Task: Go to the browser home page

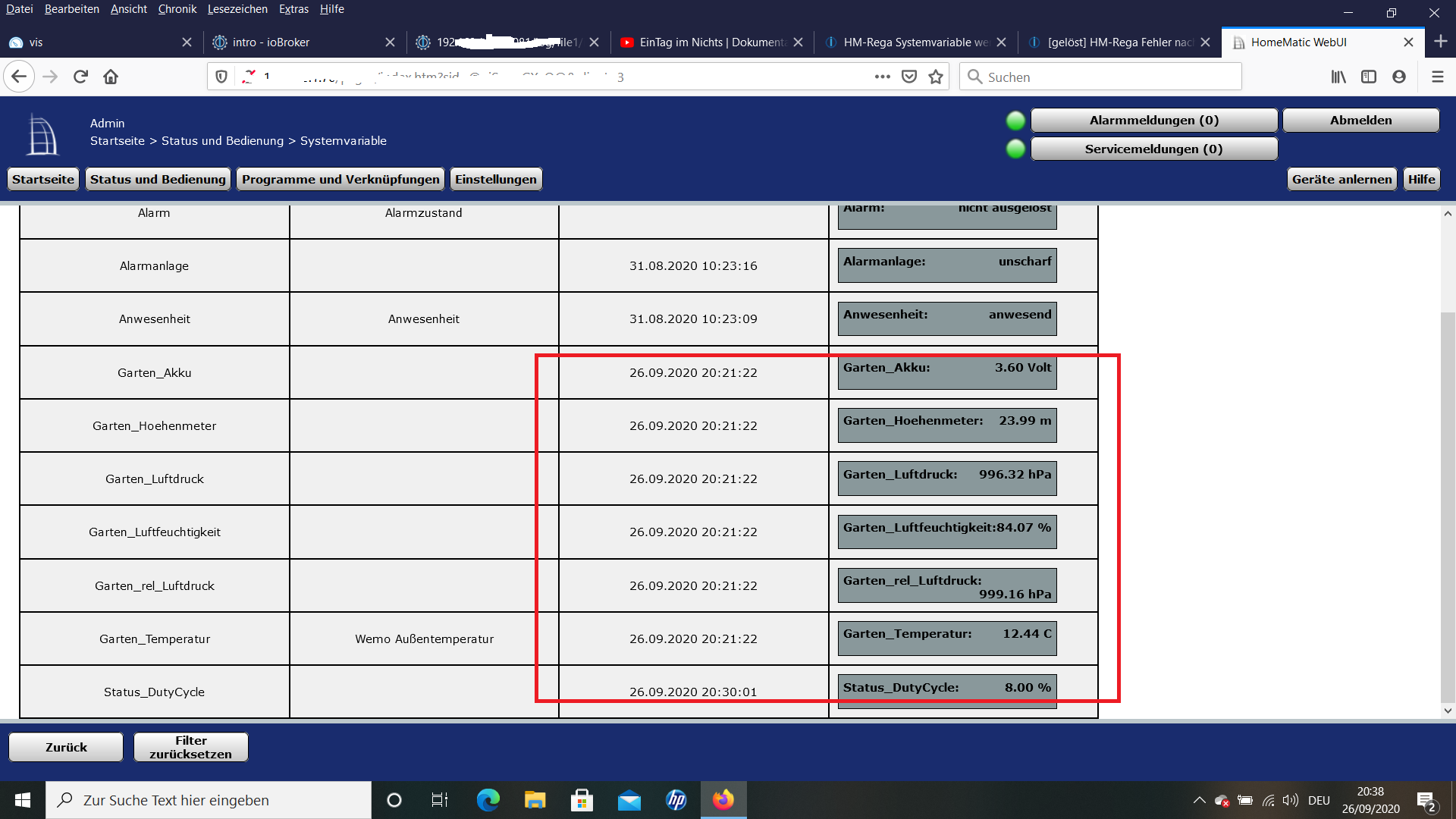Action: click(111, 77)
